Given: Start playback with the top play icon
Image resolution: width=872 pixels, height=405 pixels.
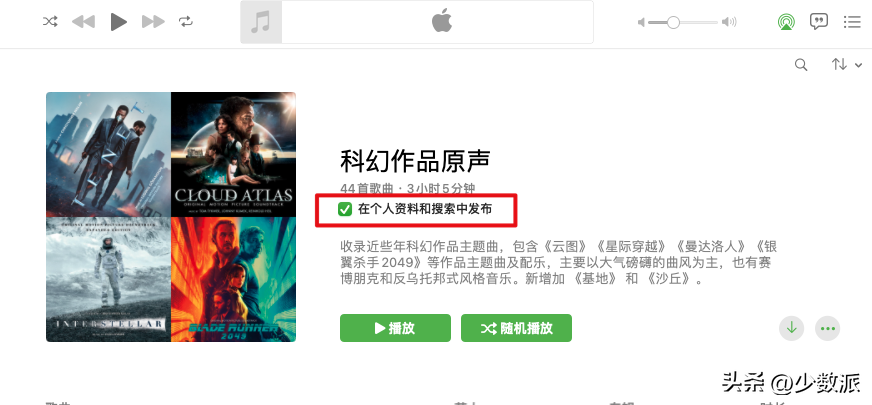Looking at the screenshot, I should coord(118,22).
